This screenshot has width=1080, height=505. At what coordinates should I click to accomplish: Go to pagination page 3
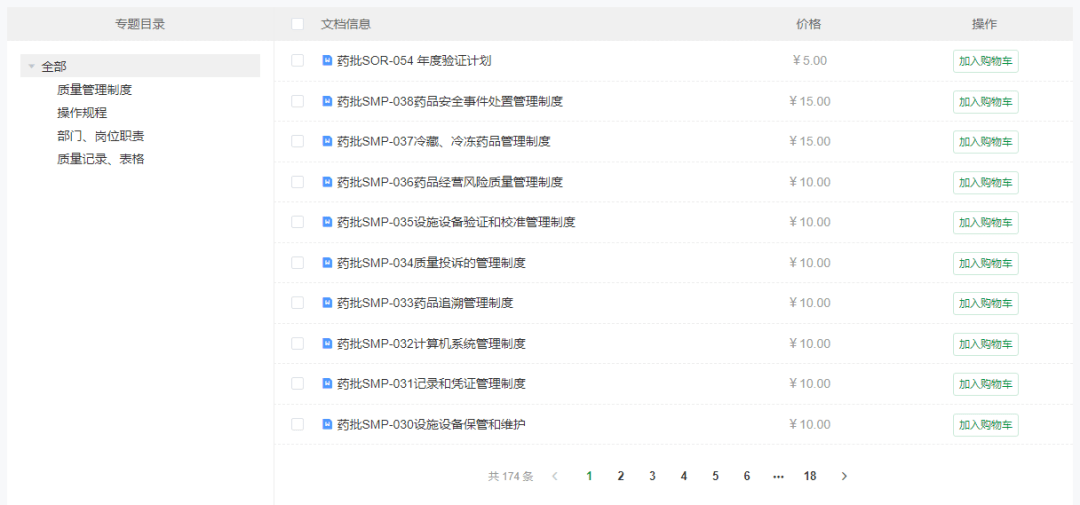(652, 476)
